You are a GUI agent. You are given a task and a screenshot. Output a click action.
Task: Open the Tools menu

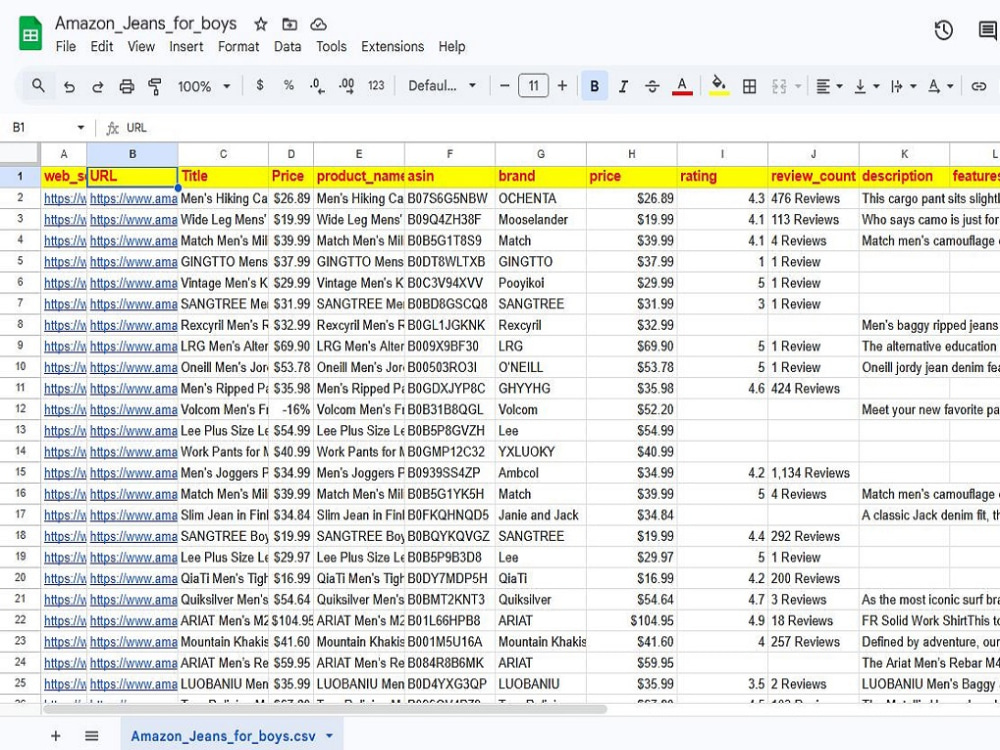[x=331, y=47]
